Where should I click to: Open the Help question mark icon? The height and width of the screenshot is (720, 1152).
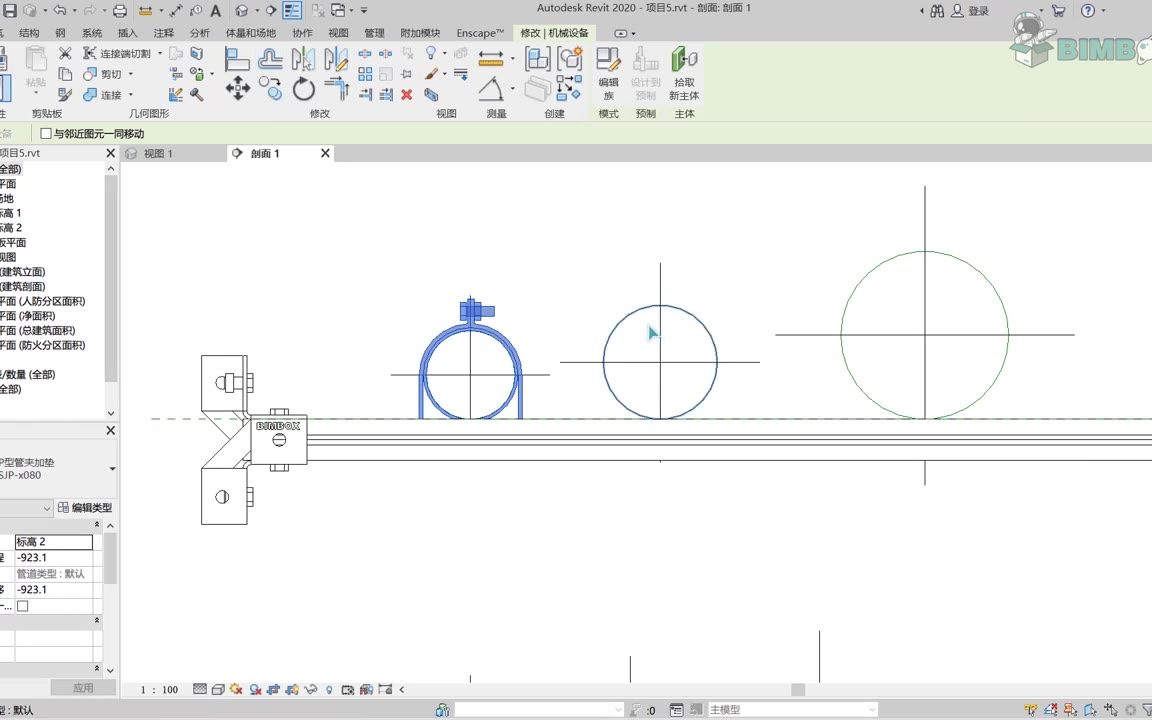(1088, 11)
